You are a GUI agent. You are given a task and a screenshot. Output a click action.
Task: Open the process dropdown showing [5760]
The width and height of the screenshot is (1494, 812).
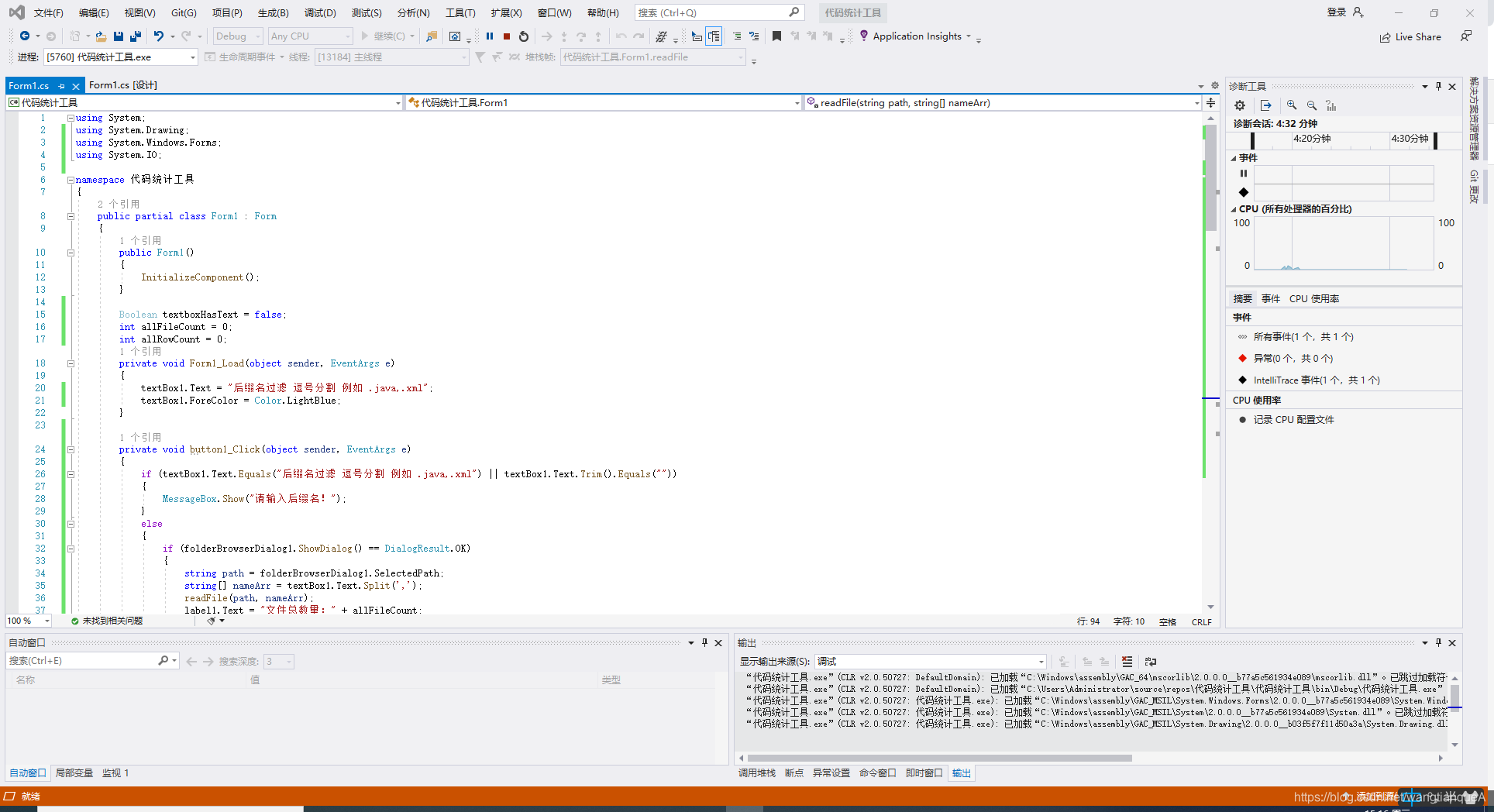[x=121, y=57]
